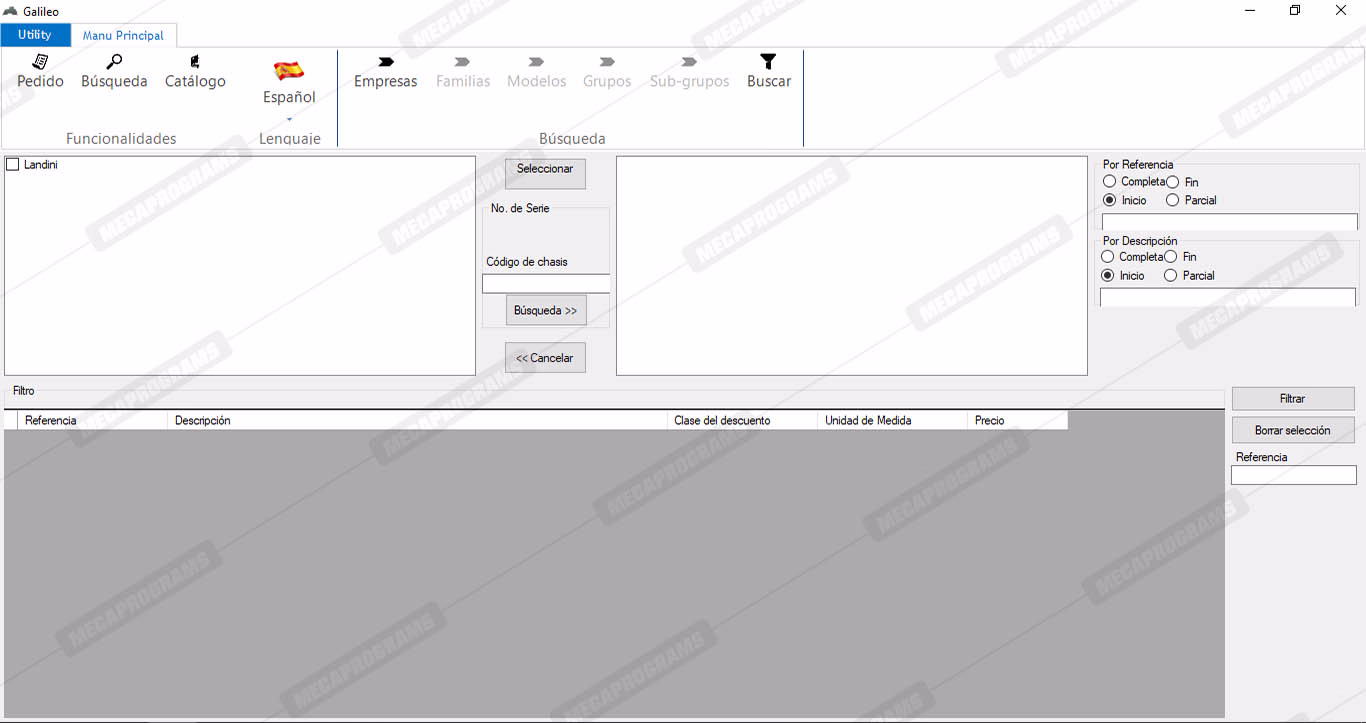Open the Pedido order icon
The width and height of the screenshot is (1366, 723).
click(40, 63)
